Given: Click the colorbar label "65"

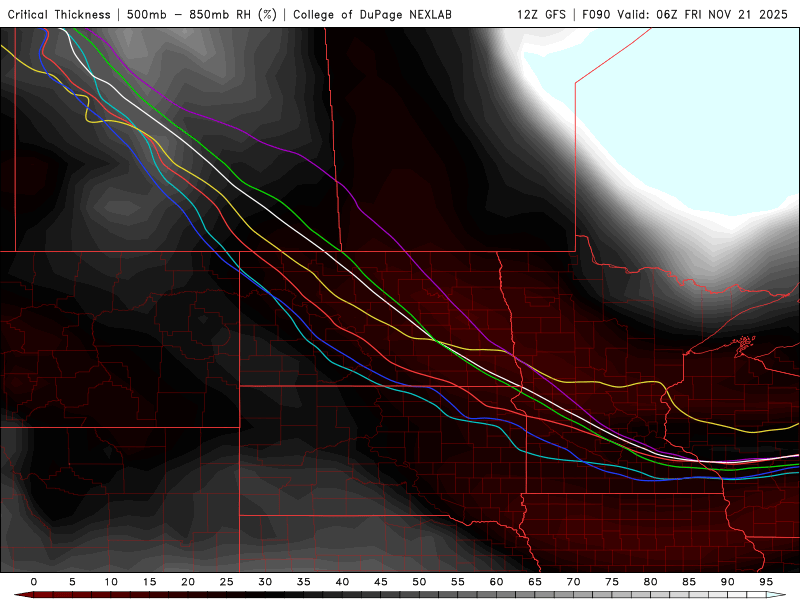Looking at the screenshot, I should tap(535, 582).
